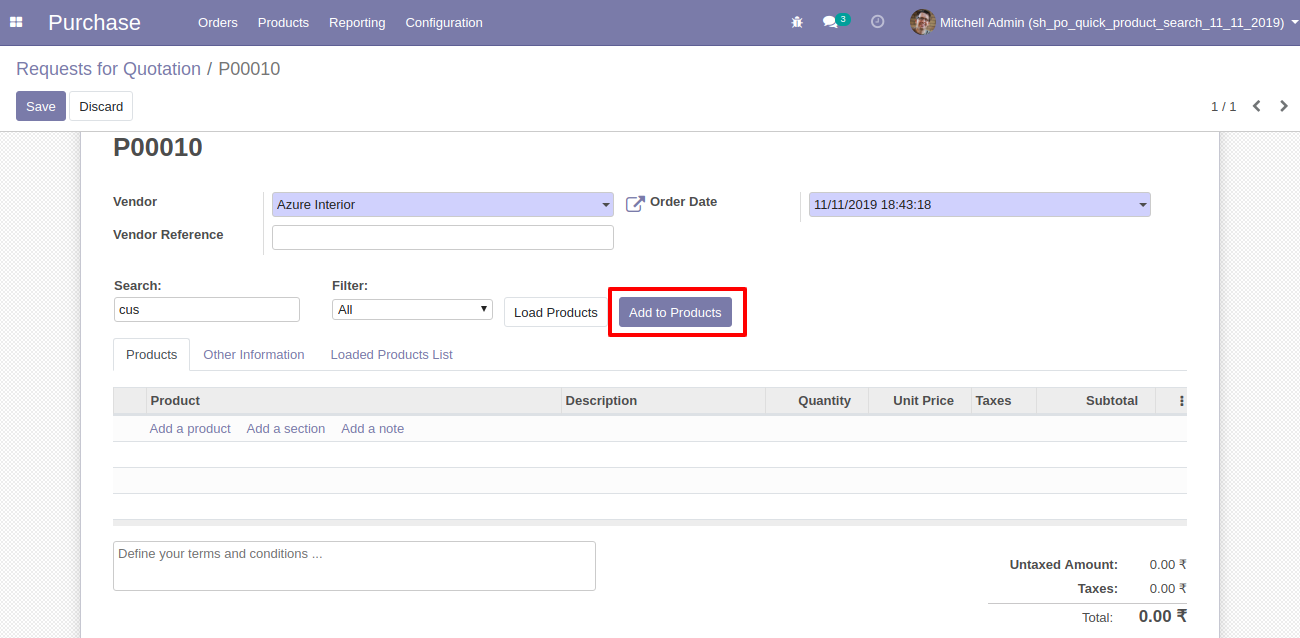Sort by the Unit Price column header
This screenshot has height=638, width=1300.
click(x=920, y=401)
